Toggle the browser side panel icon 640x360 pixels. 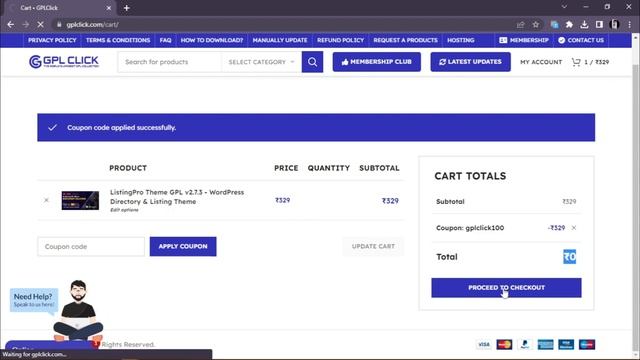[x=599, y=24]
